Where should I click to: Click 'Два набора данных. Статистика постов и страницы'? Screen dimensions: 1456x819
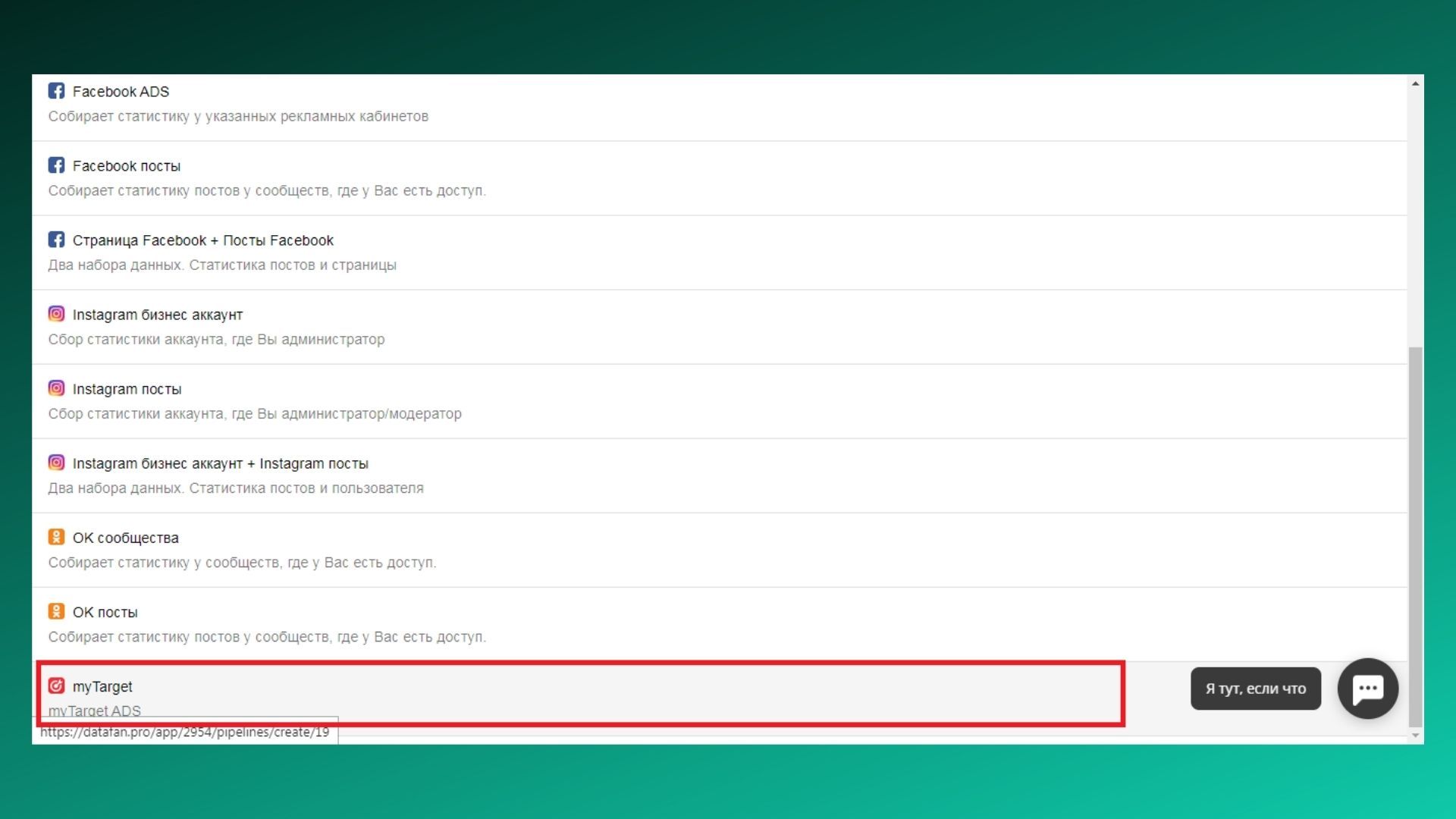tap(222, 265)
